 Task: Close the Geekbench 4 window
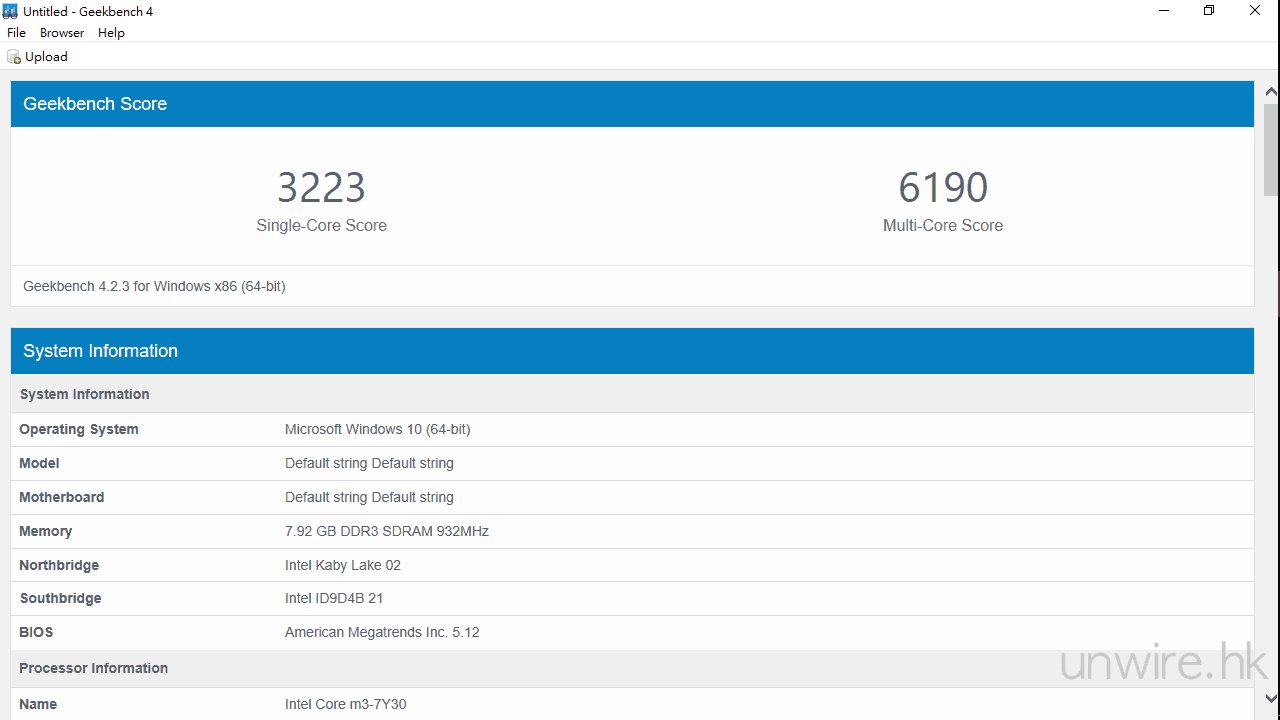click(x=1255, y=11)
